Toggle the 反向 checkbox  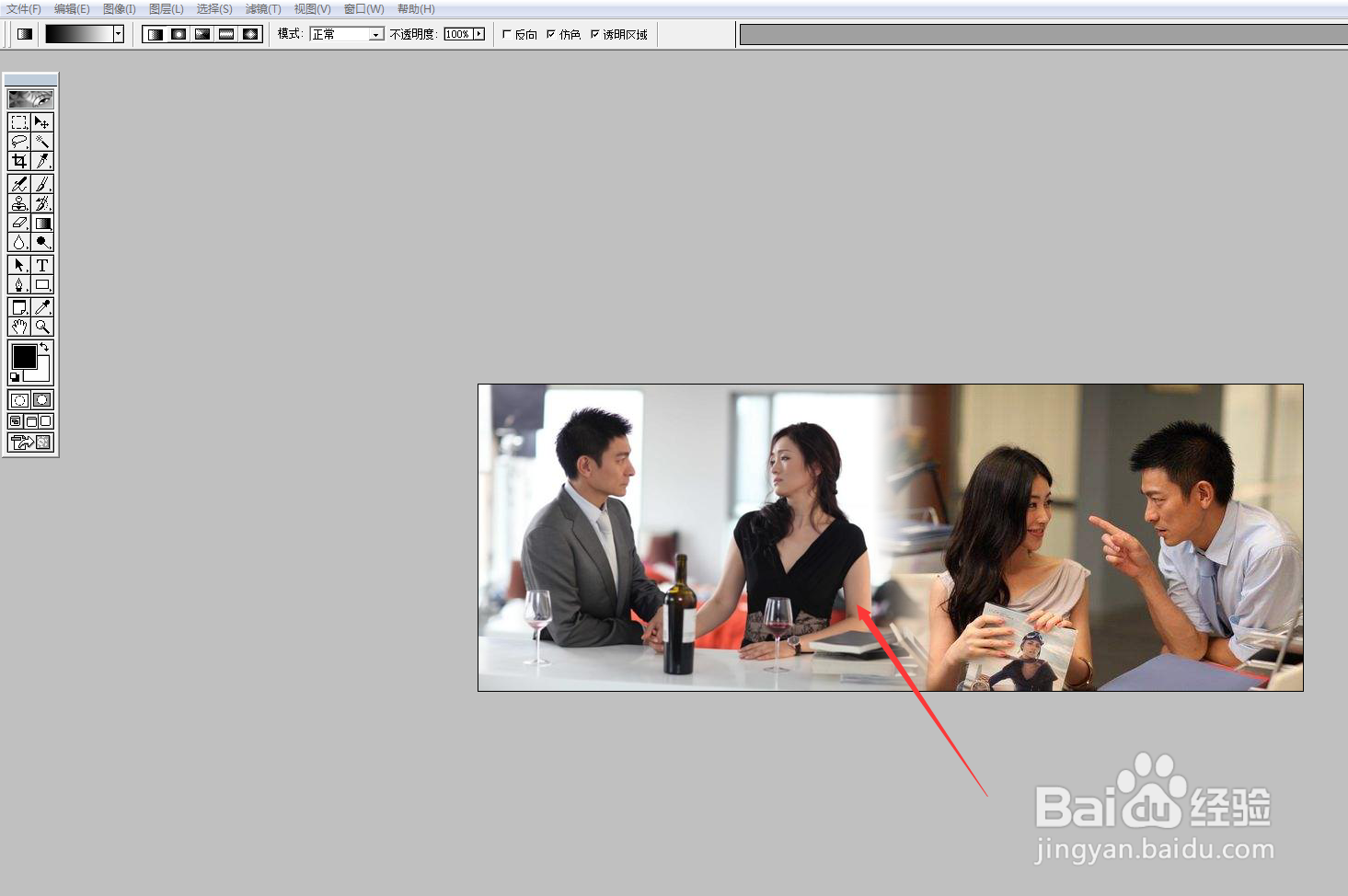[x=507, y=34]
